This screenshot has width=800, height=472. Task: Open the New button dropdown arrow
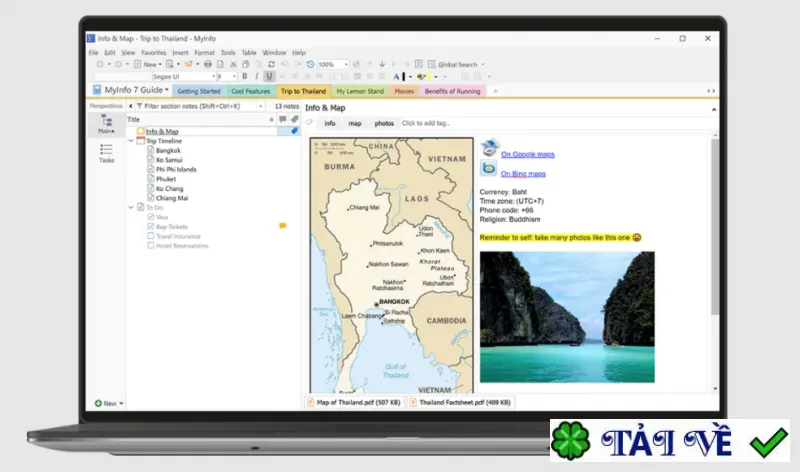[x=160, y=64]
